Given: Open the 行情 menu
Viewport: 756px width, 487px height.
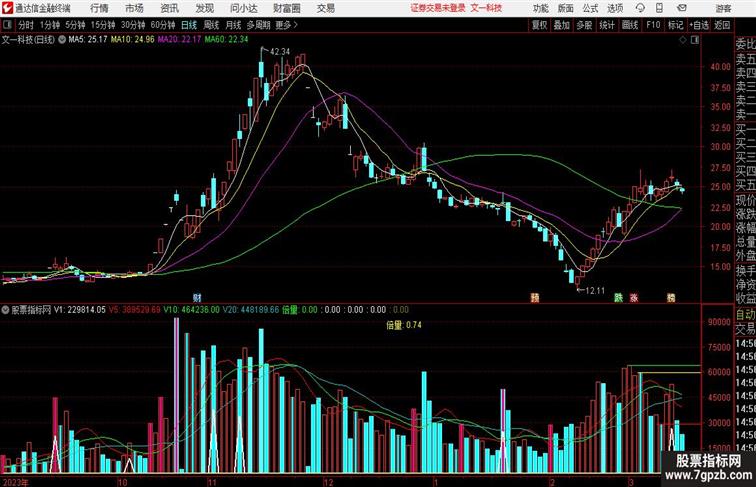Looking at the screenshot, I should (x=99, y=8).
